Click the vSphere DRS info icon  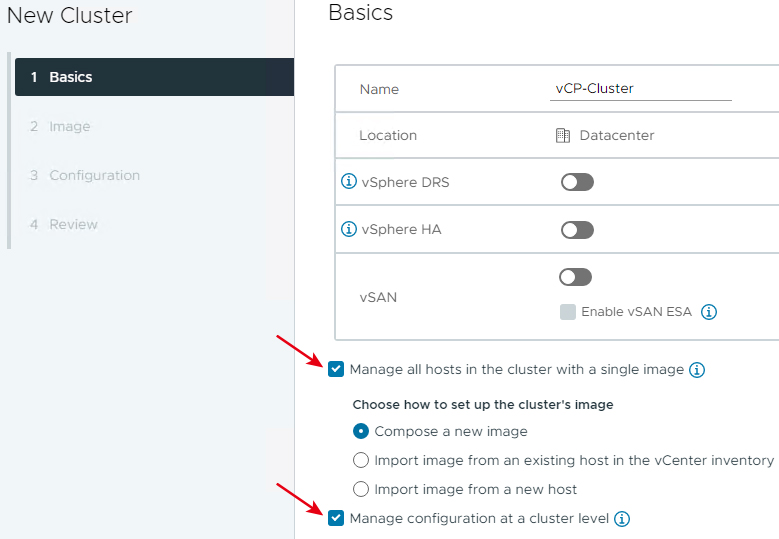(x=349, y=182)
